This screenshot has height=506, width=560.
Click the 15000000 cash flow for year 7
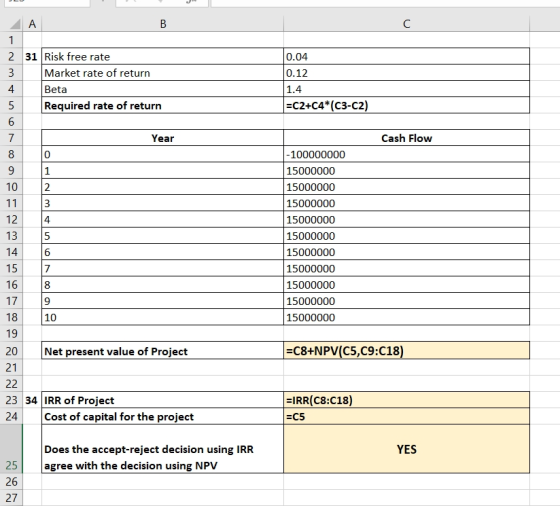pyautogui.click(x=406, y=268)
